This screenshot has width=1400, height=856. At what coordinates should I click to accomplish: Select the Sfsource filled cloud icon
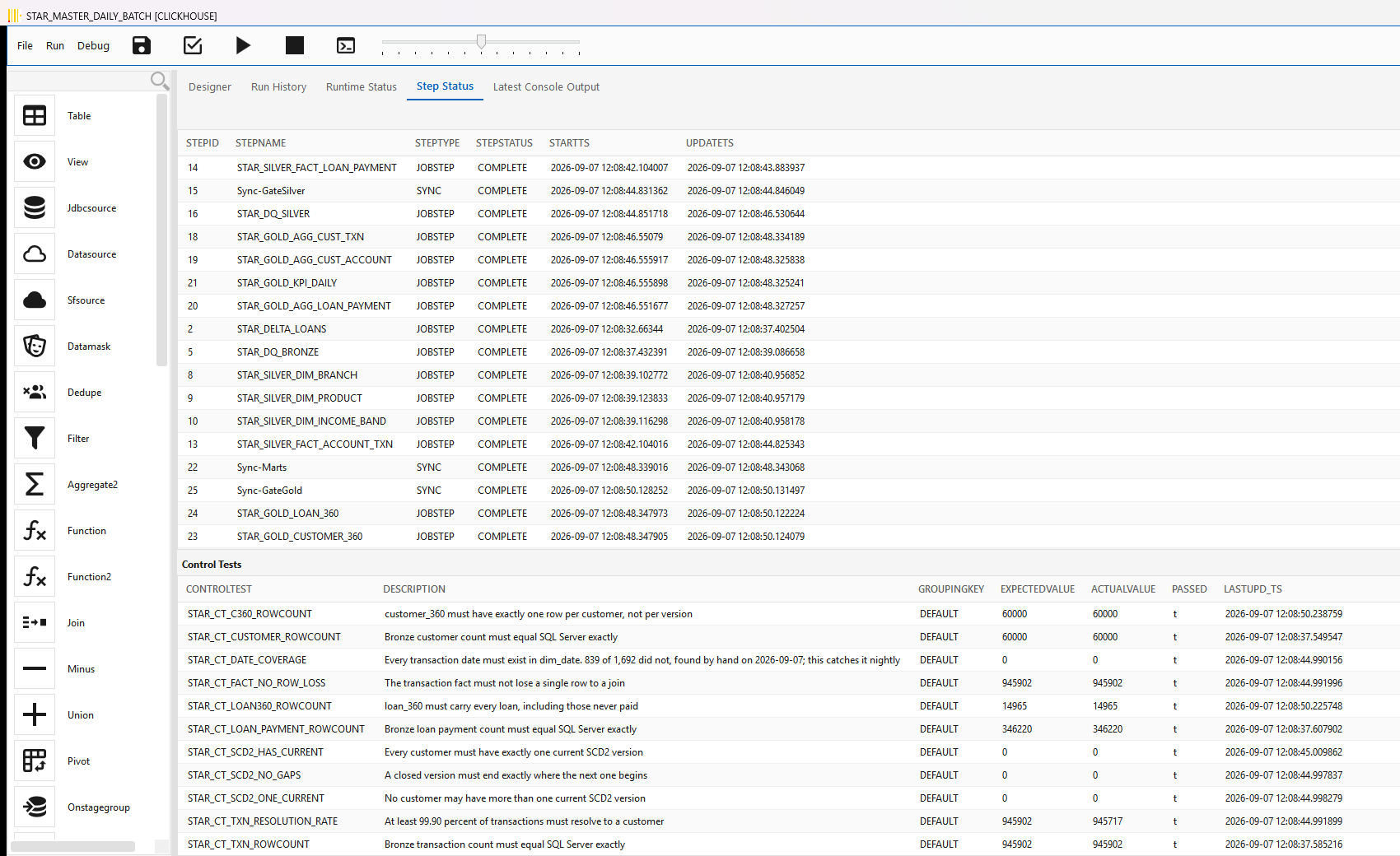point(35,300)
